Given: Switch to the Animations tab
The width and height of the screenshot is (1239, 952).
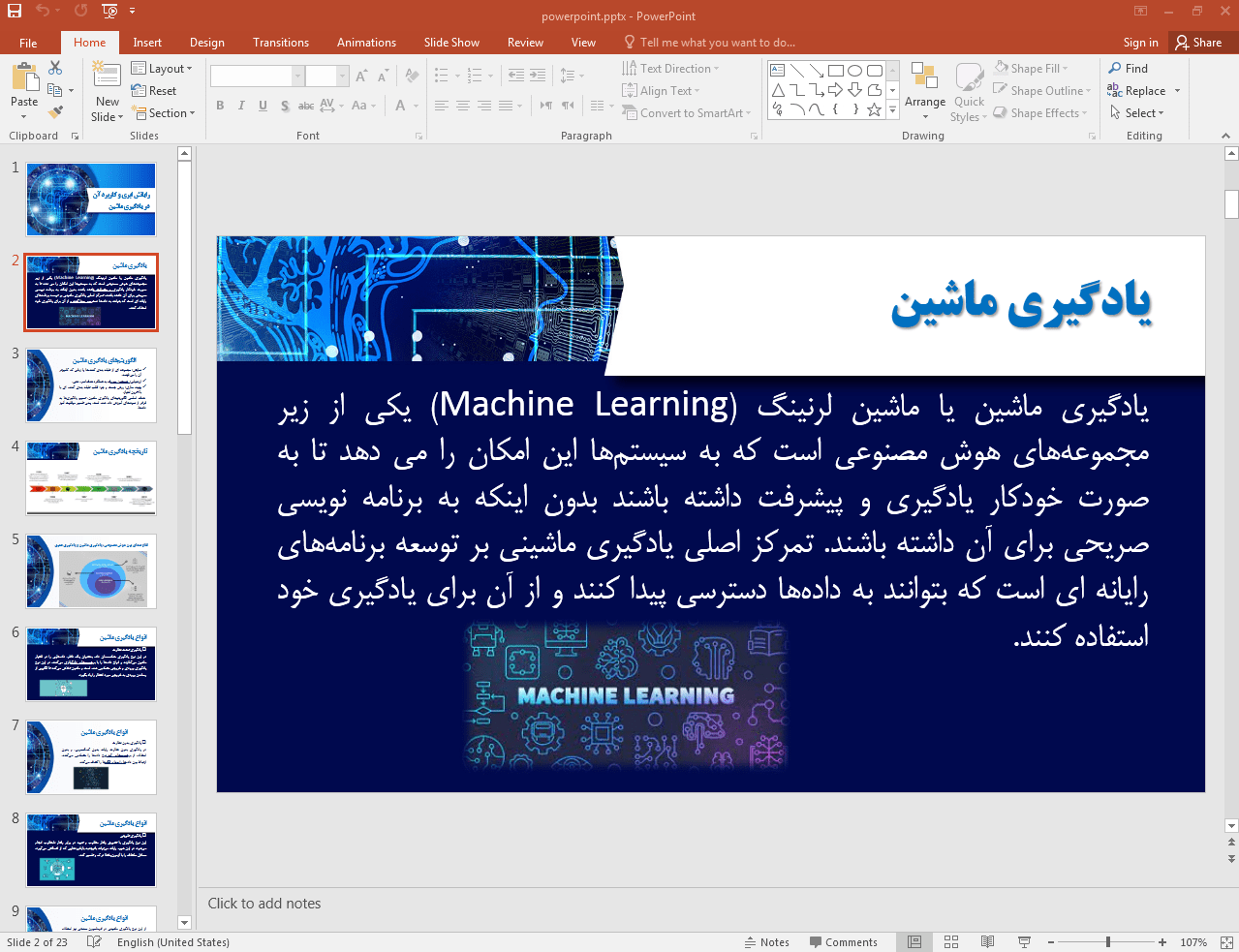Looking at the screenshot, I should [366, 43].
